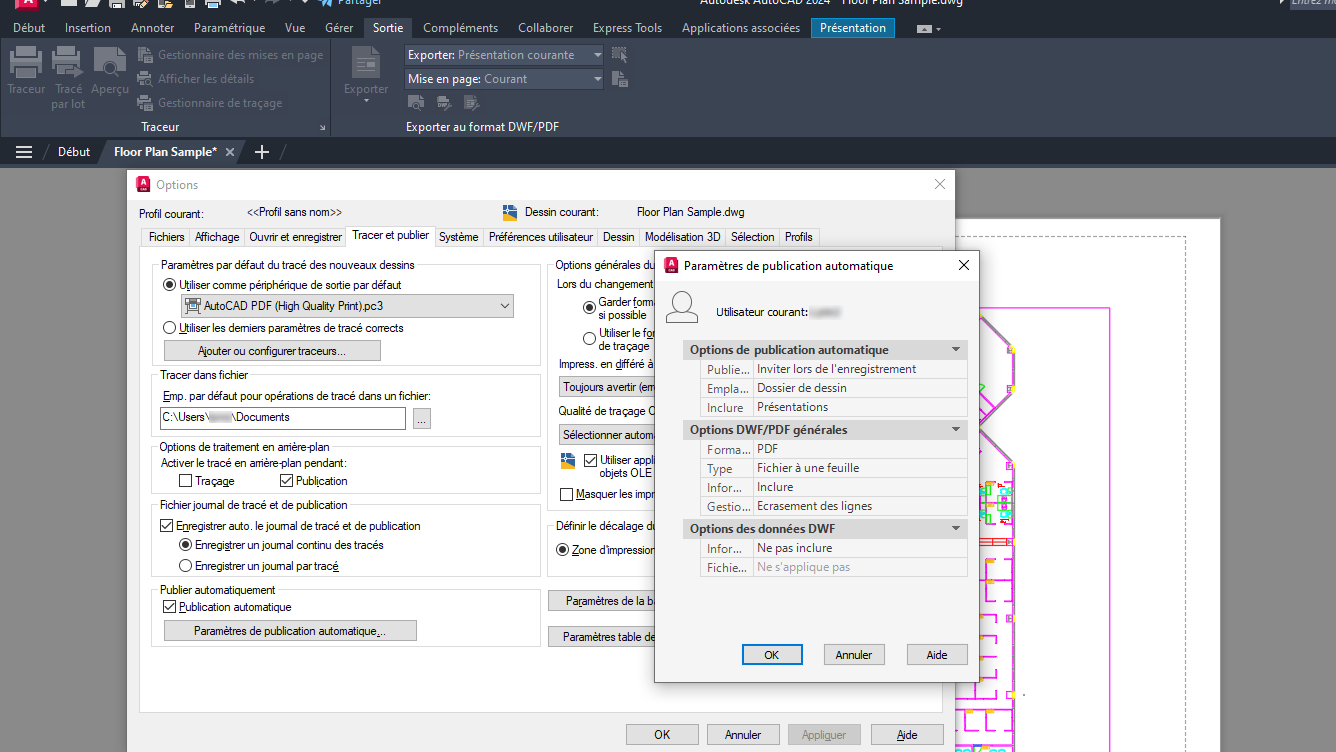Viewport: 1336px width, 752px height.
Task: Select Enregistrer un journal continu des tracés
Action: click(185, 545)
